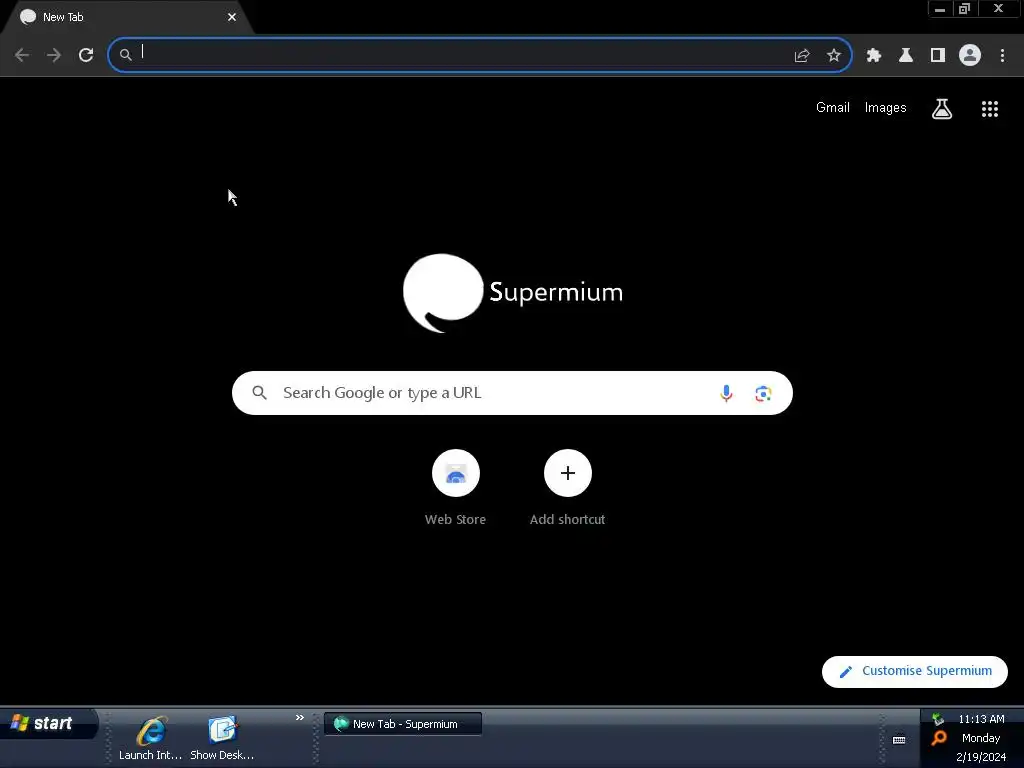Image resolution: width=1024 pixels, height=768 pixels.
Task: Minimize the Supermium window
Action: pyautogui.click(x=940, y=9)
